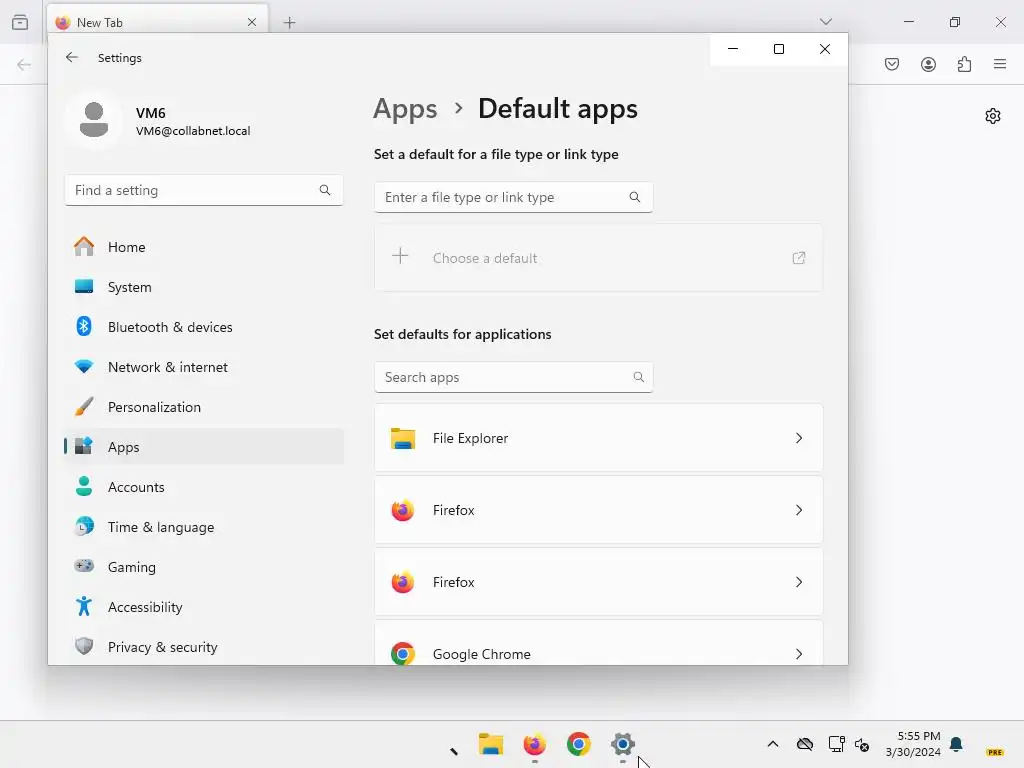
Task: Open Firefox list all tabs dropdown
Action: (x=825, y=22)
